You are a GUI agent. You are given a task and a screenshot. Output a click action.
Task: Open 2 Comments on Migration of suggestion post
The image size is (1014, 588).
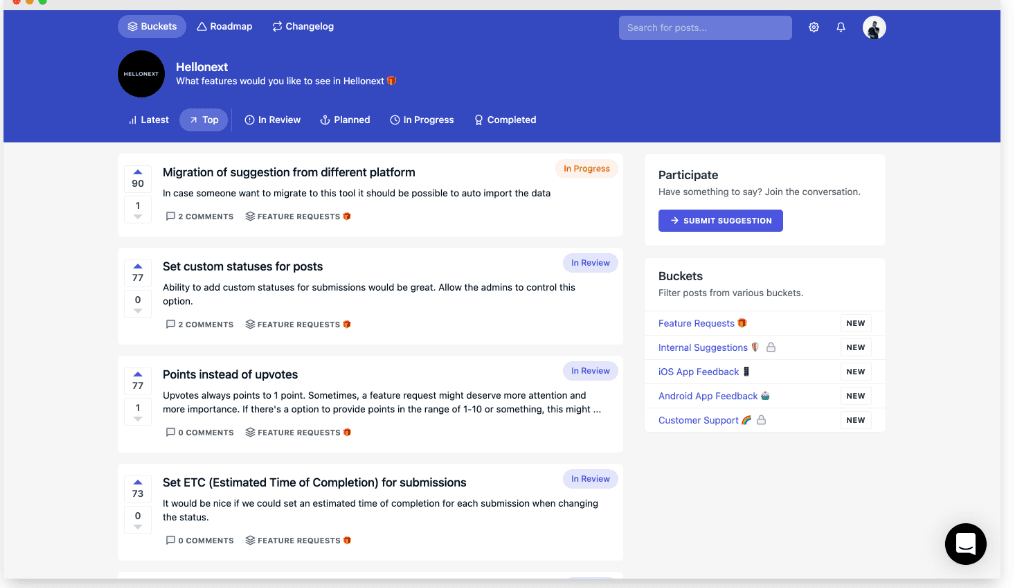[x=200, y=216]
